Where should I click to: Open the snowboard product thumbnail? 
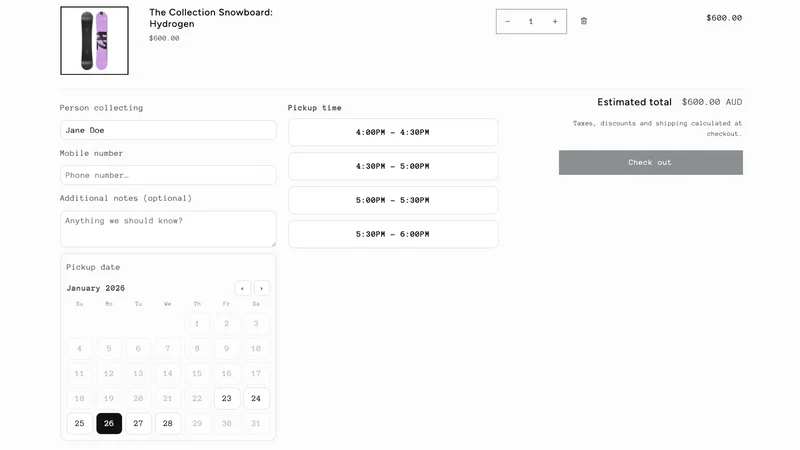point(94,40)
